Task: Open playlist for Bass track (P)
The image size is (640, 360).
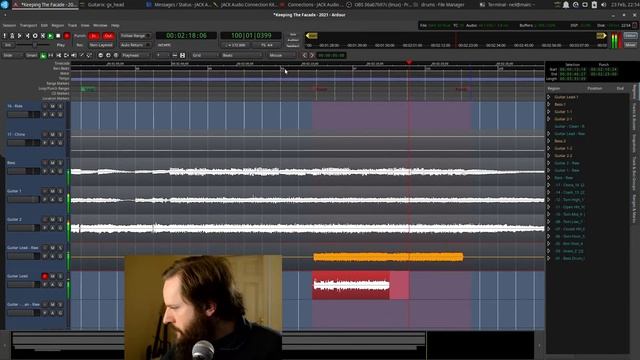Action: click(x=45, y=171)
